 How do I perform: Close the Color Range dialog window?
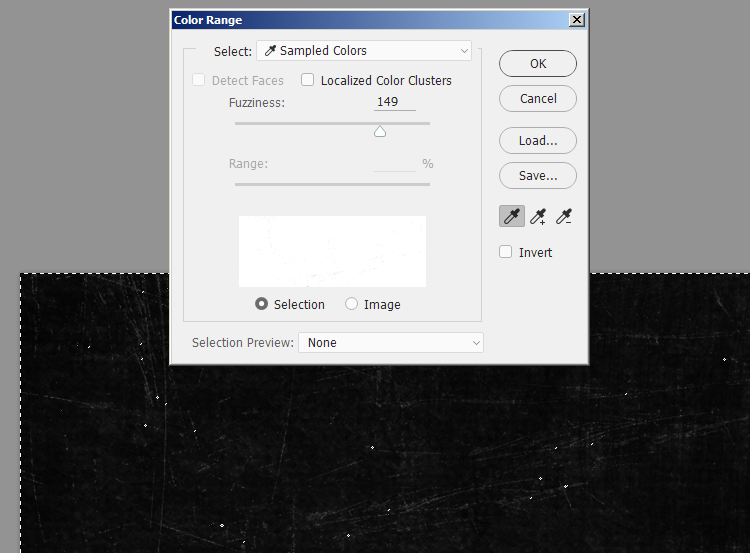[576, 20]
